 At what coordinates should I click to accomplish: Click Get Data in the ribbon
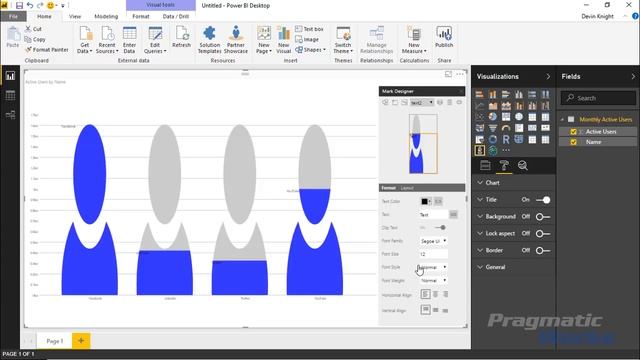(84, 40)
